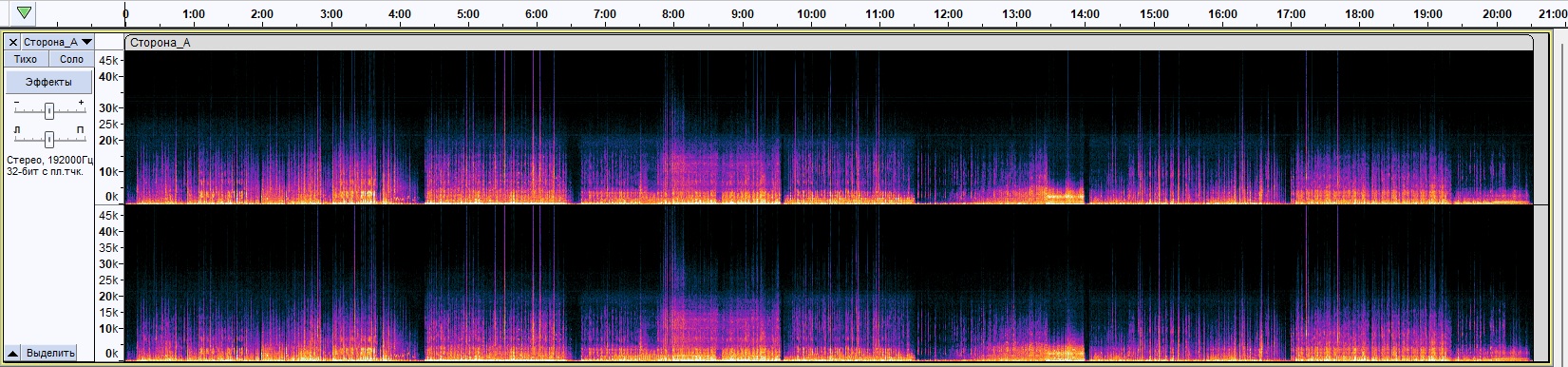Screen dimensions: 1568x367
Task: Click timeline ruler at 5:00
Action: coord(468,14)
